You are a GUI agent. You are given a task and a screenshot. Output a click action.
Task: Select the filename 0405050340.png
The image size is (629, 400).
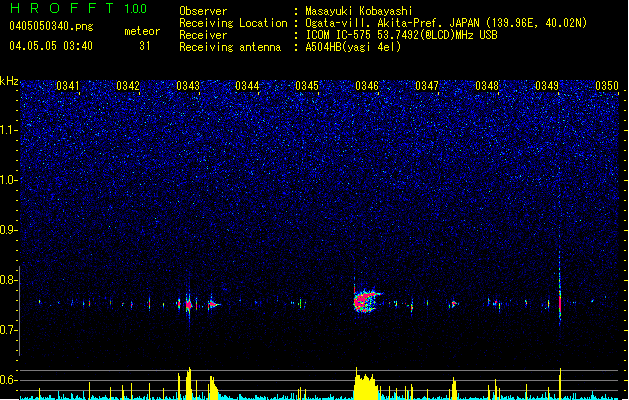point(51,26)
